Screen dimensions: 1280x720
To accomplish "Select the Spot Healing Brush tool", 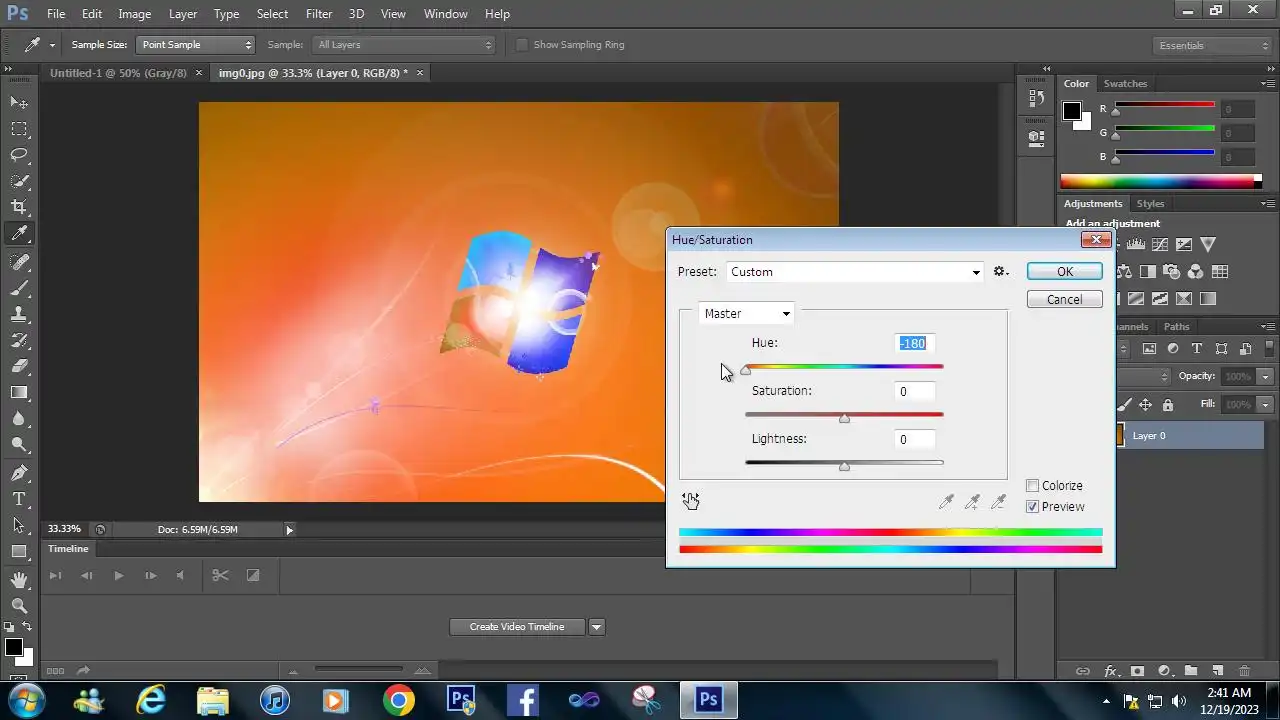I will (19, 261).
